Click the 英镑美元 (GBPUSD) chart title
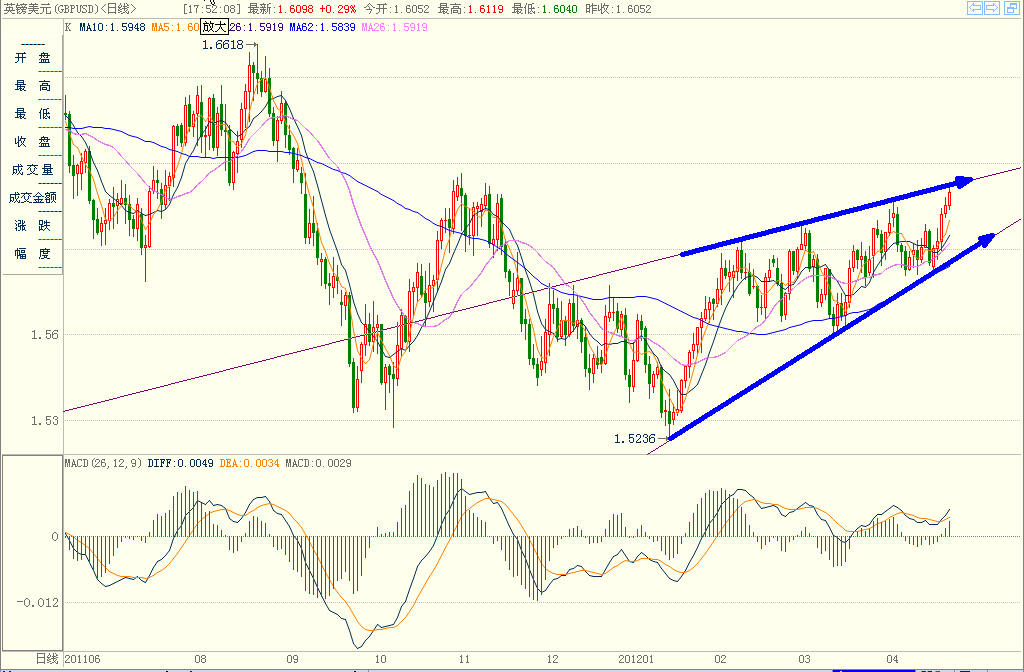1024x672 pixels. 51,8
